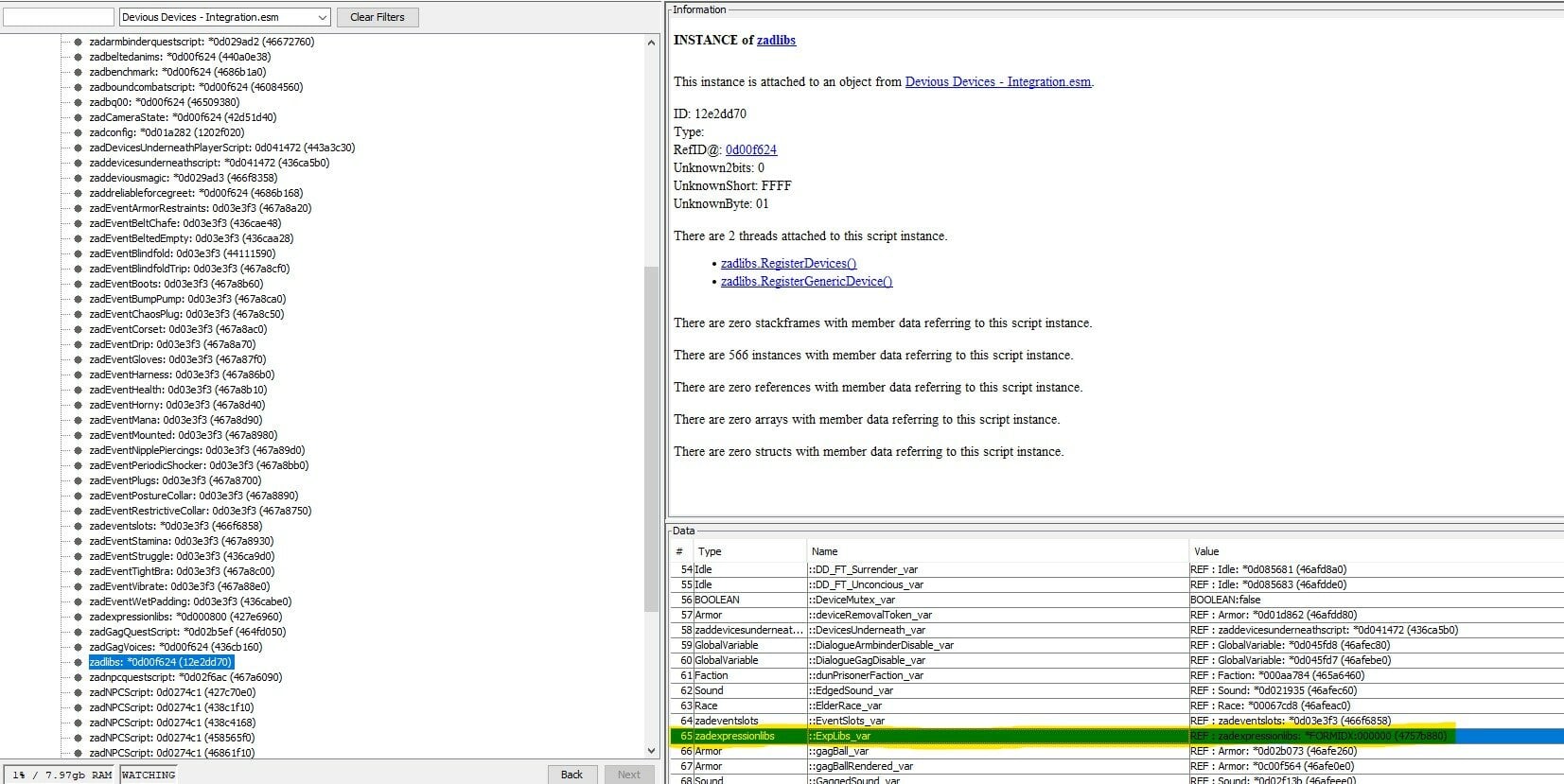Sort data table by Value column
Viewport: 1564px width, 784px height.
pyautogui.click(x=1376, y=551)
